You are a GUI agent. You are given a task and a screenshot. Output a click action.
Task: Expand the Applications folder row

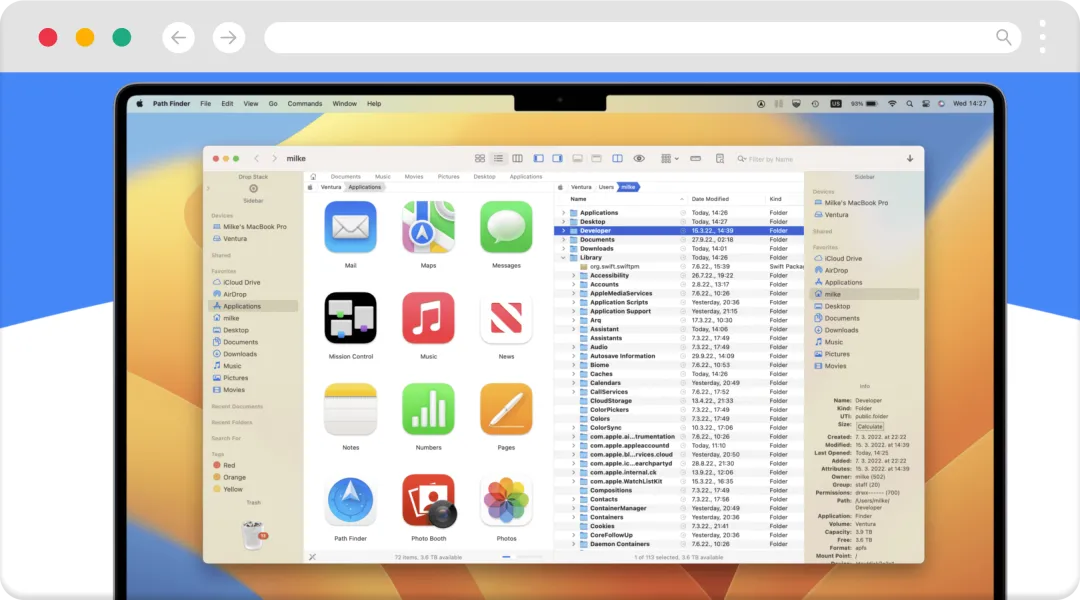pos(563,213)
